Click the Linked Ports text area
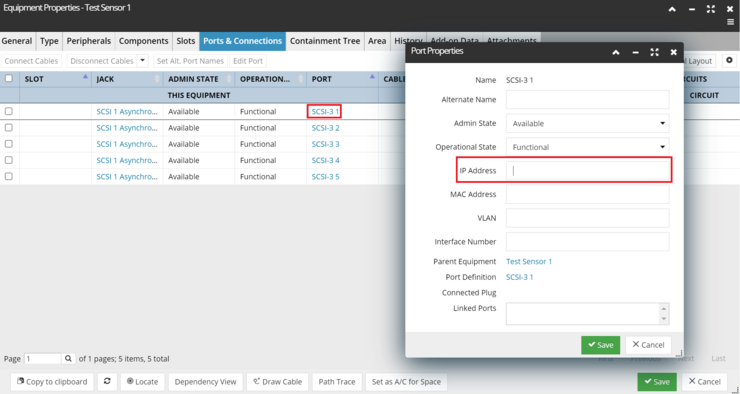 click(588, 314)
